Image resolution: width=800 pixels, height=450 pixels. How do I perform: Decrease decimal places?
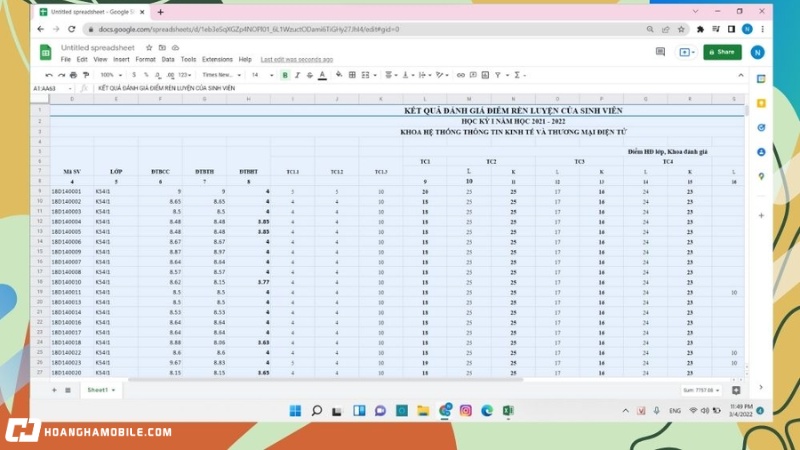coord(158,75)
